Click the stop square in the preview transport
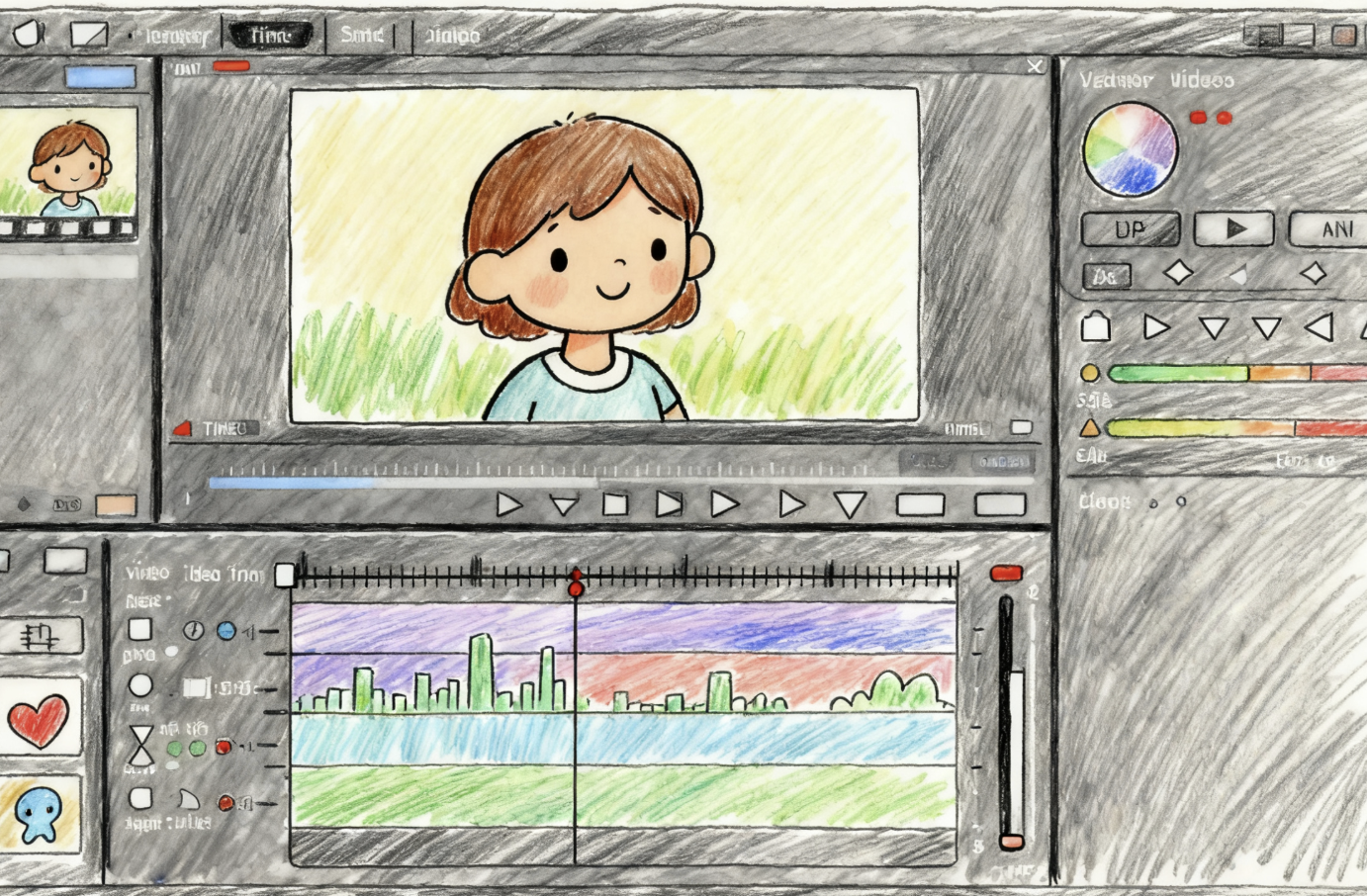This screenshot has height=896, width=1367. (x=615, y=504)
